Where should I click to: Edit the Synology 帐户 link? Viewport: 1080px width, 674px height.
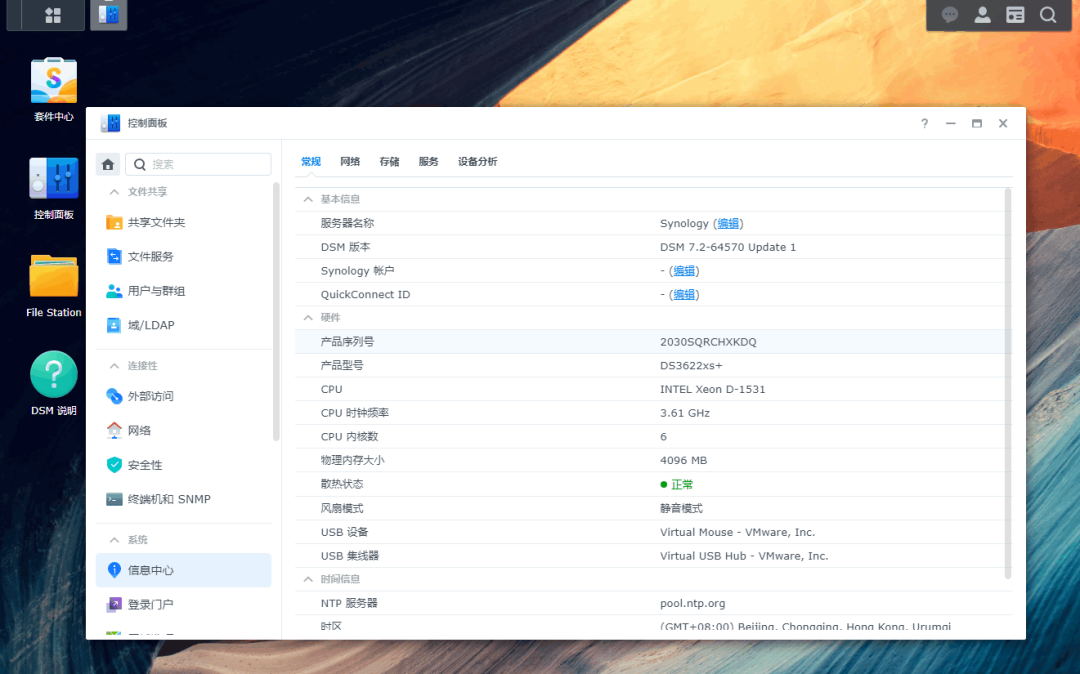pyautogui.click(x=684, y=271)
